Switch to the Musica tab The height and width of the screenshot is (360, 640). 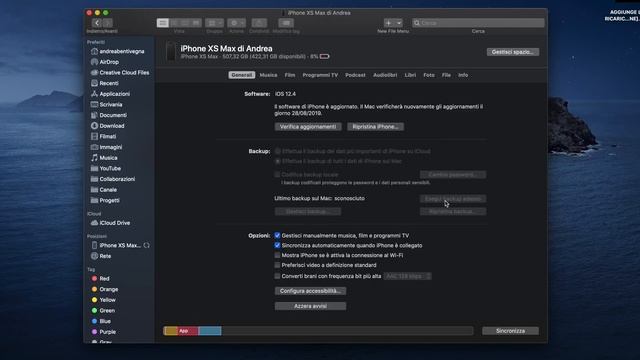point(268,75)
